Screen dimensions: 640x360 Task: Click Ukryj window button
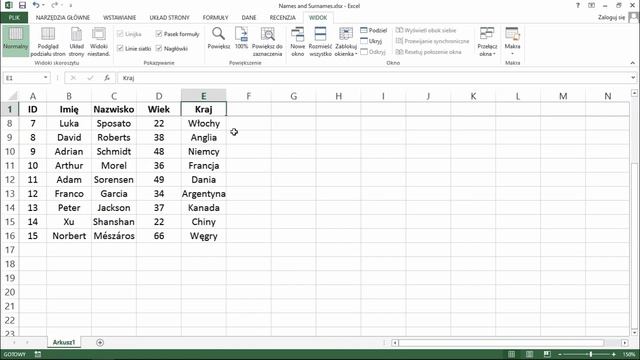point(371,41)
